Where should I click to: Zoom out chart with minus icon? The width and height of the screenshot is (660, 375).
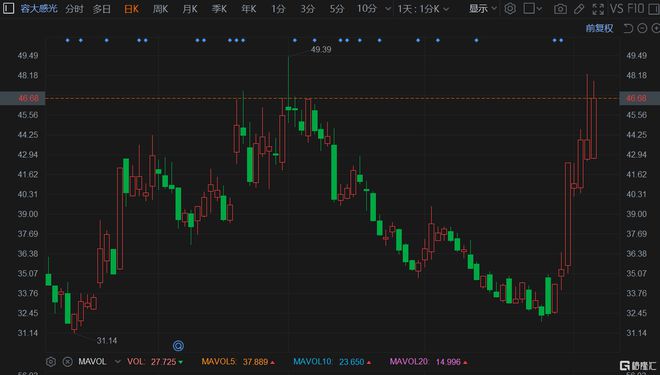(642, 28)
